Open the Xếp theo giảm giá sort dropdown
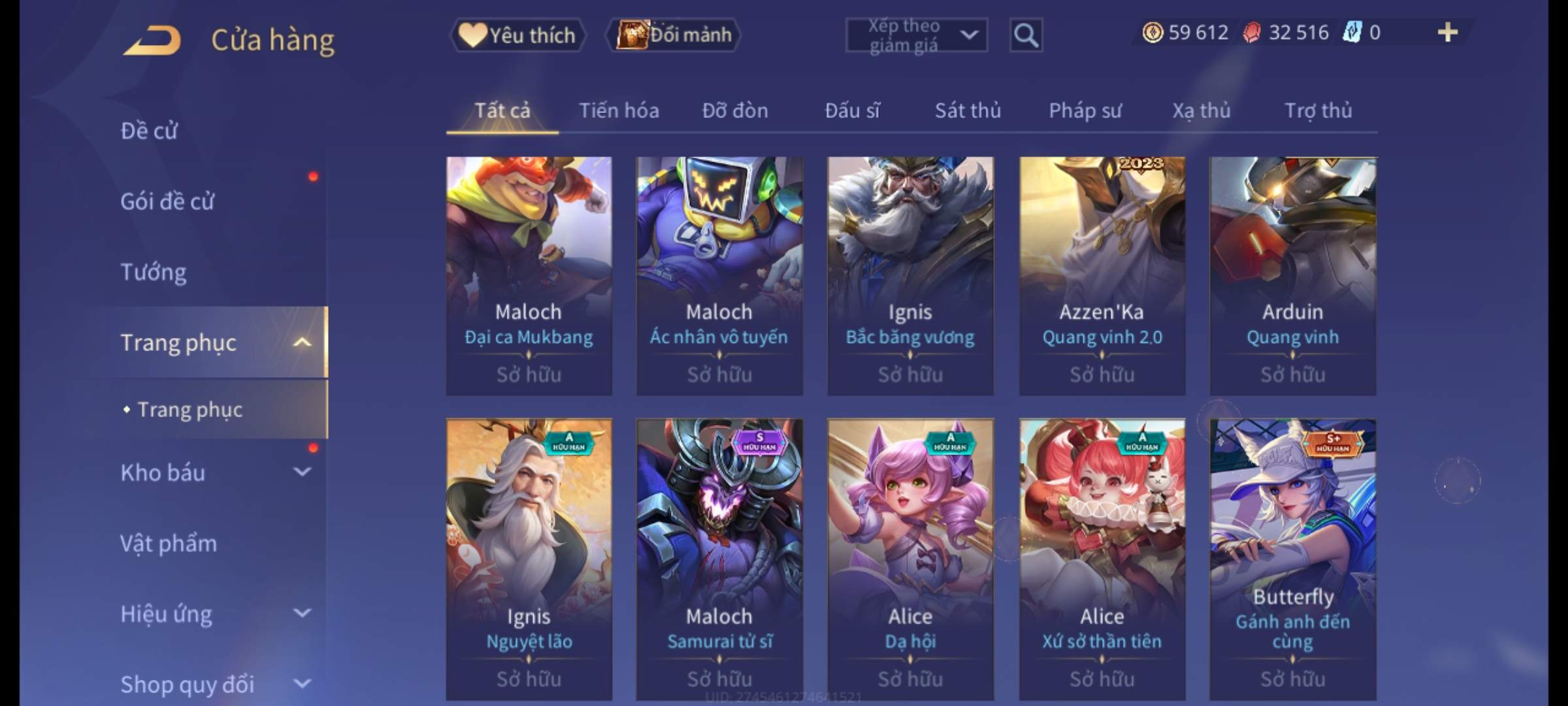 tap(916, 35)
